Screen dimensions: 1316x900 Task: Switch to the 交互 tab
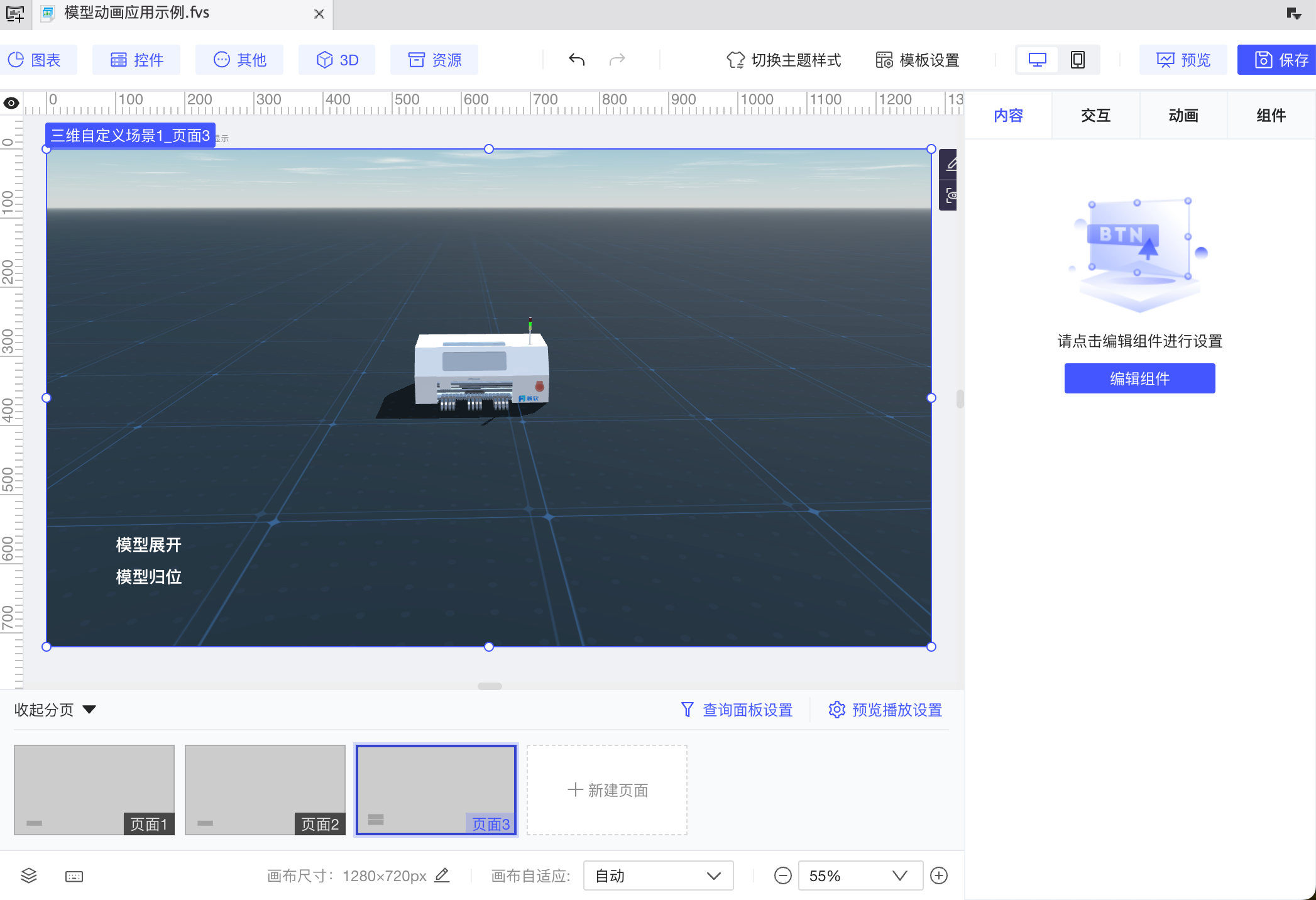tap(1095, 116)
